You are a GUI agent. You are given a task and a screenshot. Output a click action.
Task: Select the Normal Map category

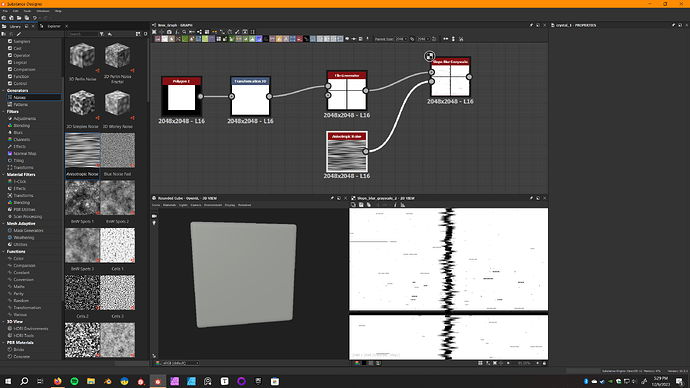(25, 154)
